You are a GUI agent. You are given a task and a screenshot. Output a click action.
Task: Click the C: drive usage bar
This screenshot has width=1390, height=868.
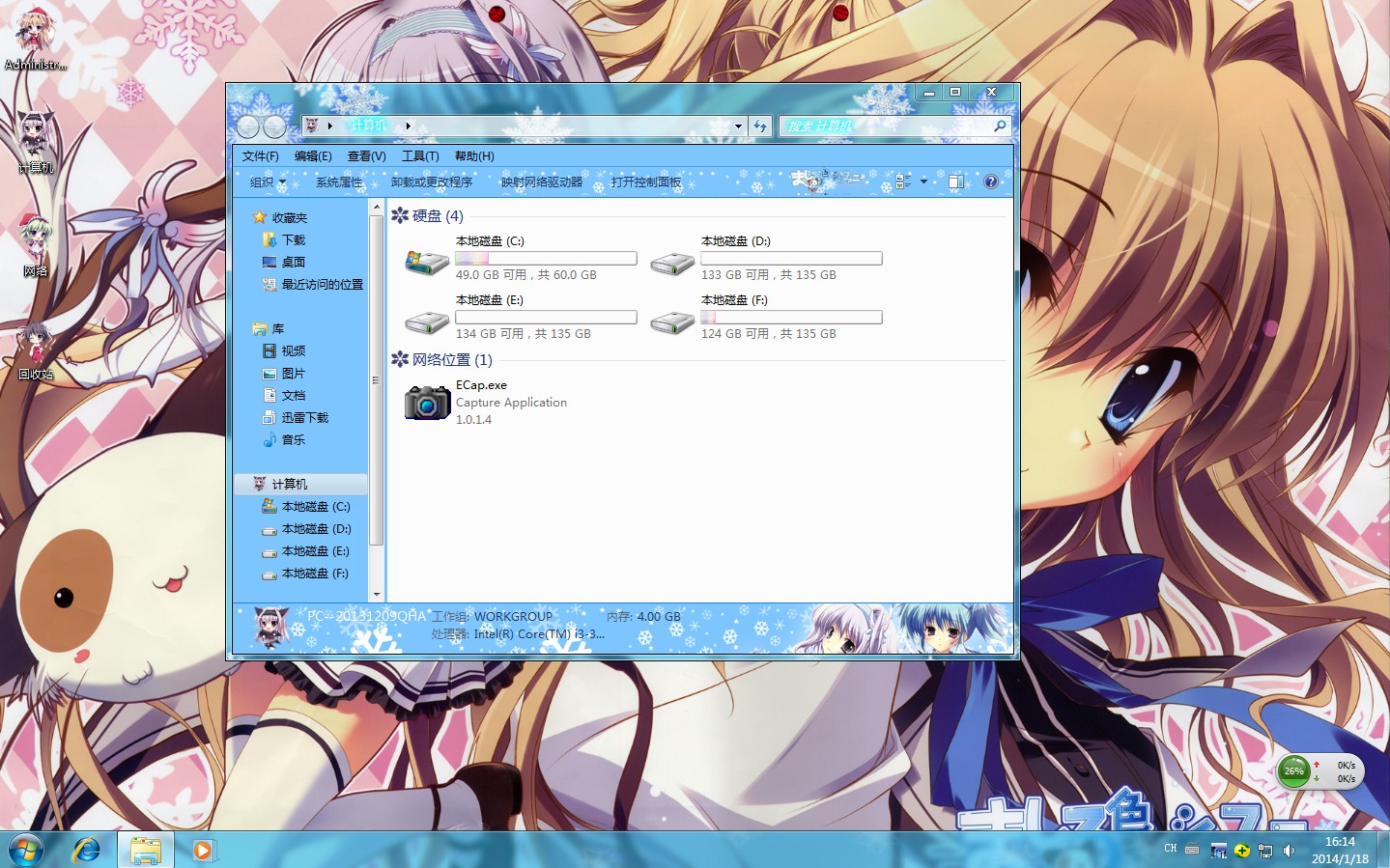tap(546, 259)
